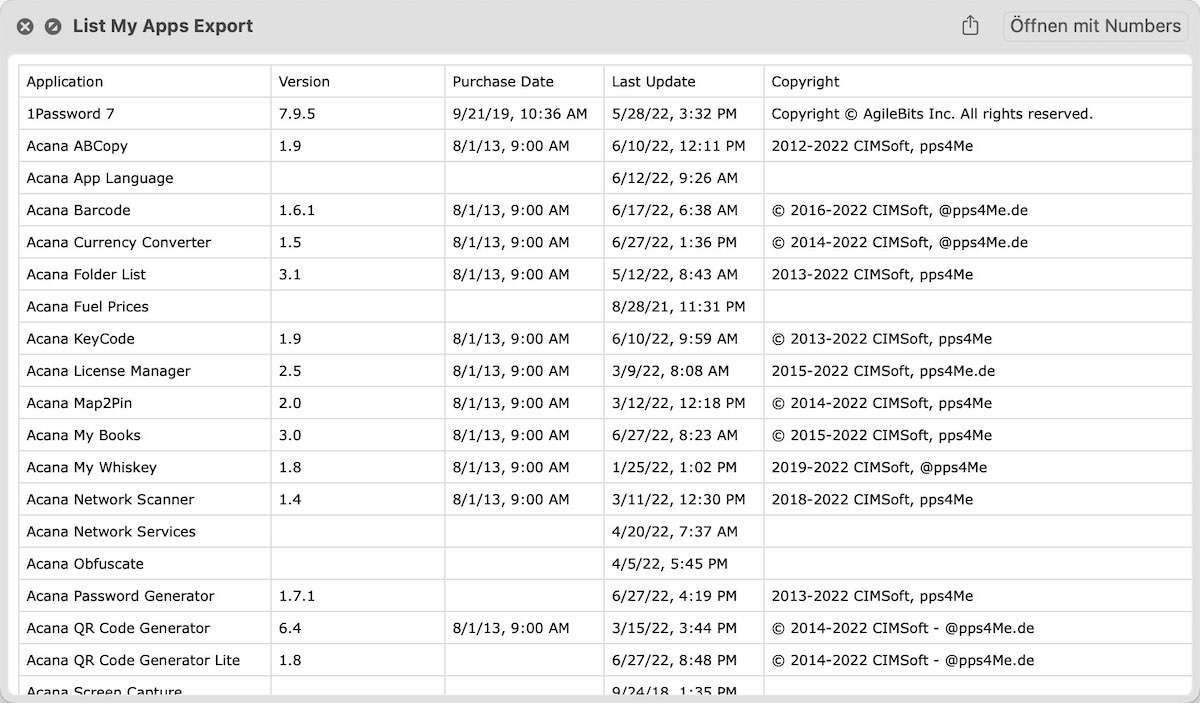Click the AgileBits Inc. copyright cell
This screenshot has height=703, width=1200.
pyautogui.click(x=977, y=114)
